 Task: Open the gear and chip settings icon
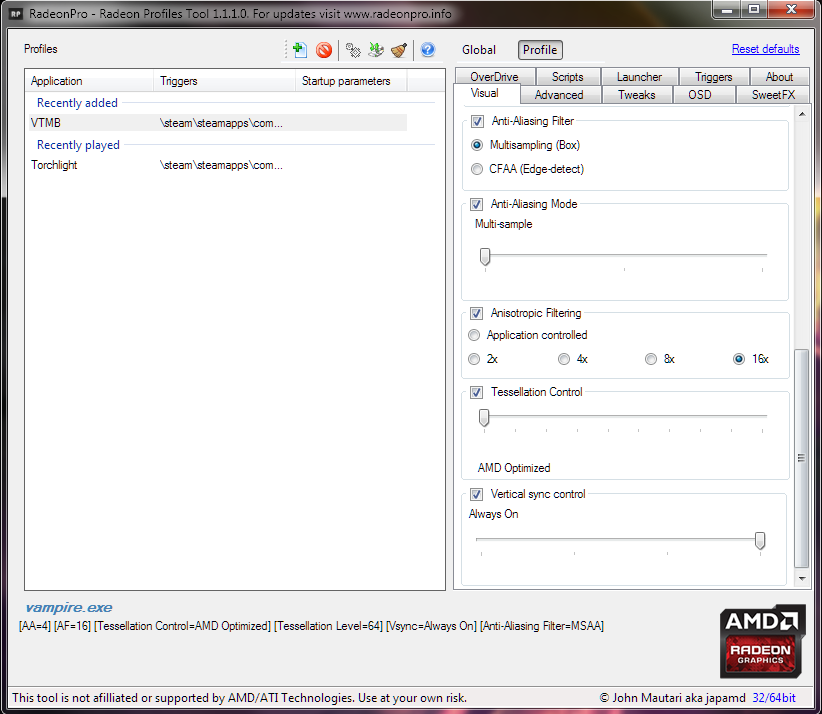tap(353, 50)
